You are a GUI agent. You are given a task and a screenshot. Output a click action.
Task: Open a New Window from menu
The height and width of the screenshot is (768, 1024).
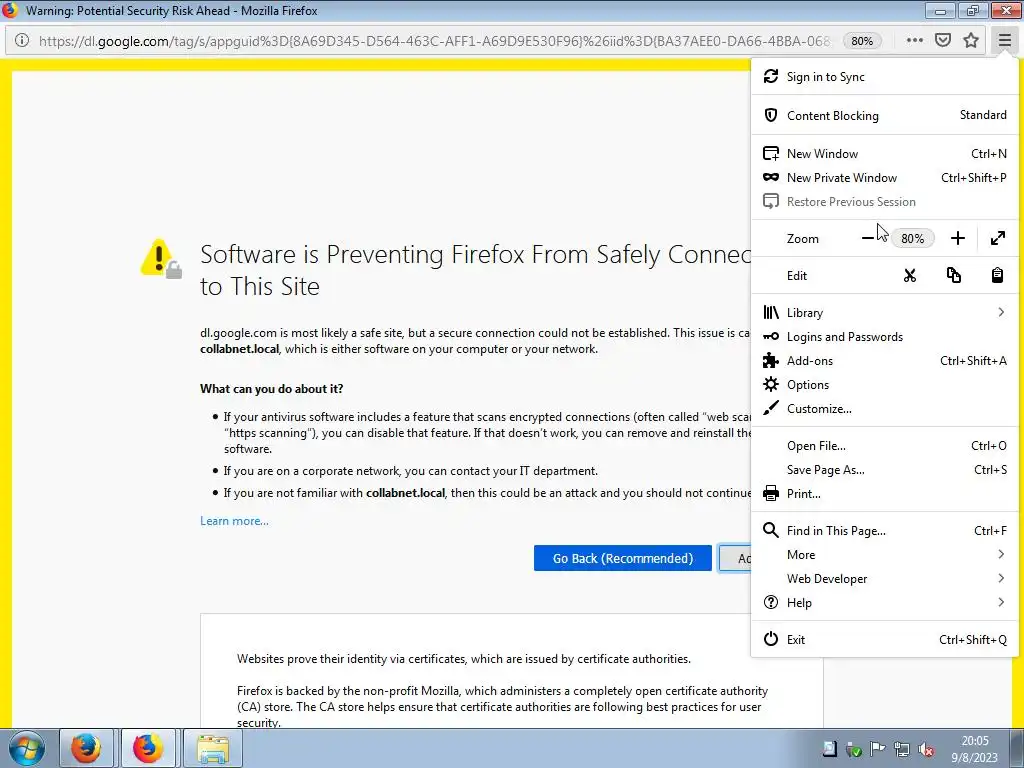pos(885,153)
